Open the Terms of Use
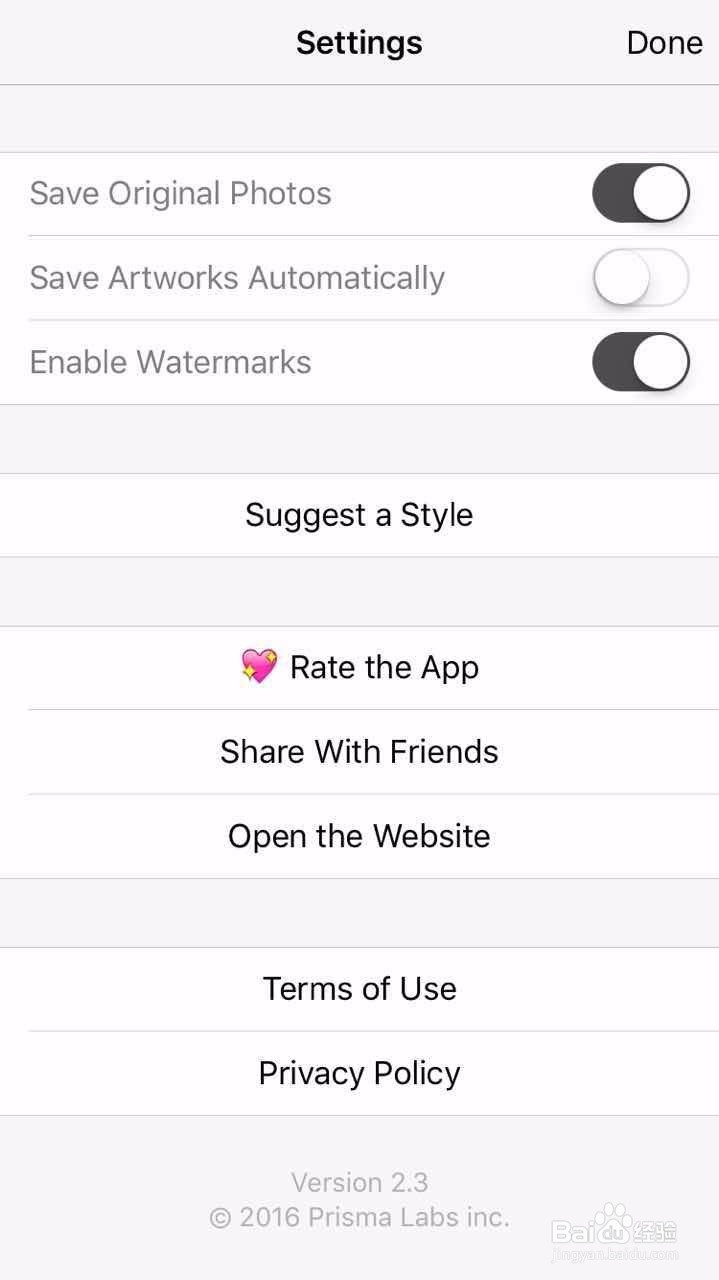This screenshot has width=719, height=1280. 359,989
